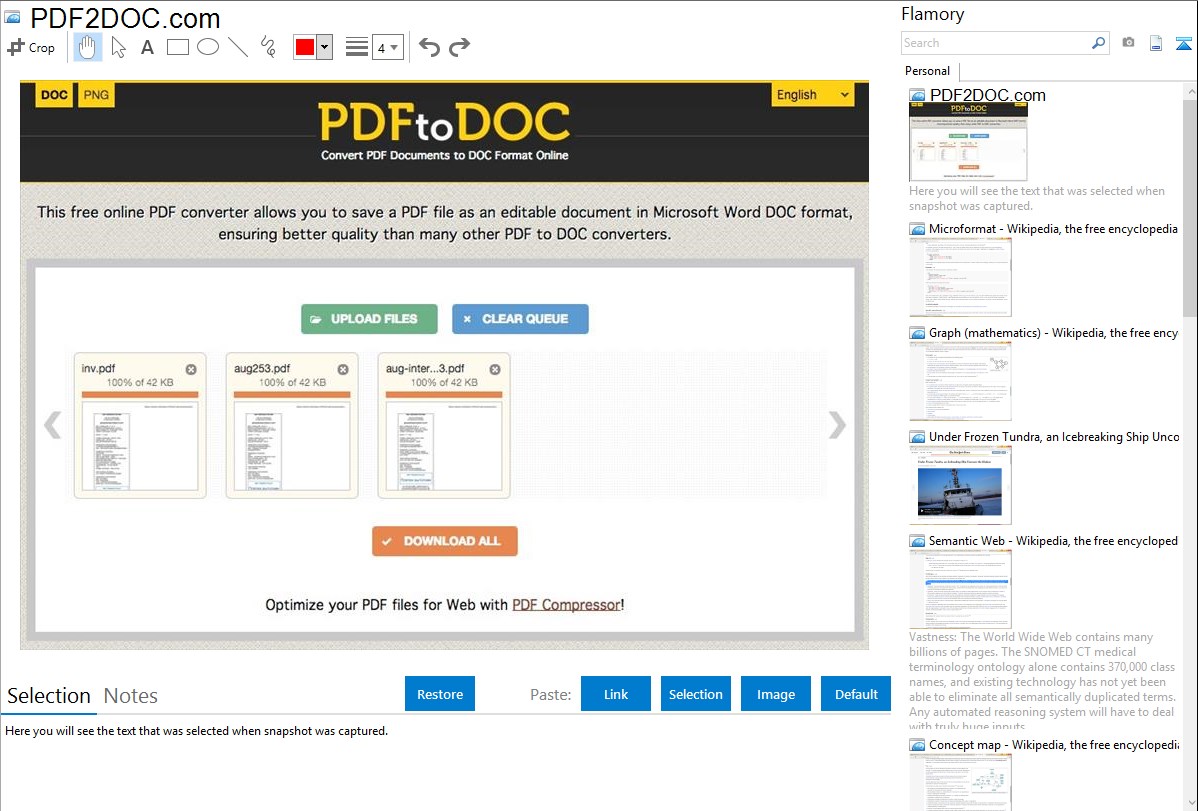Click the Paste Selection button
1198x811 pixels.
pos(696,694)
